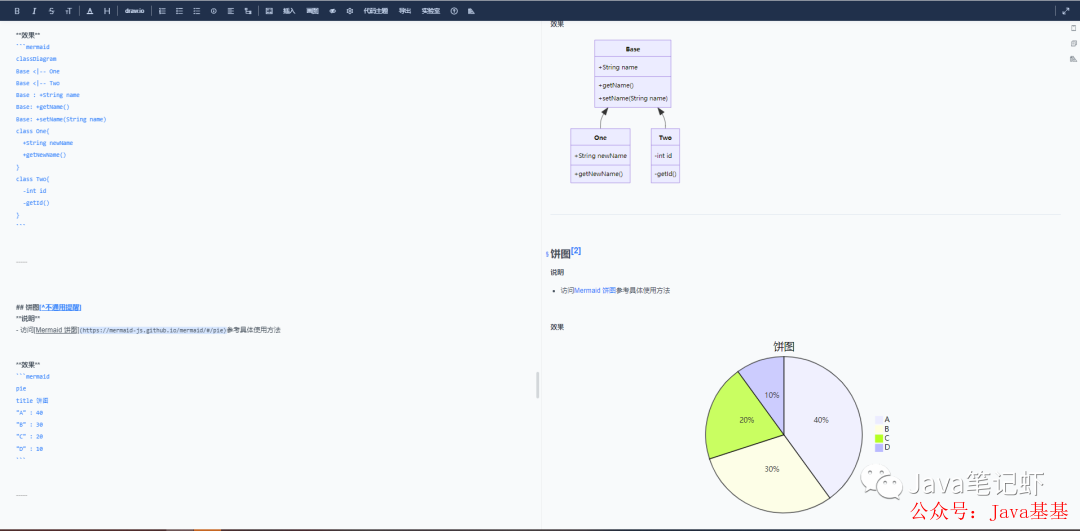
Task: Click the first list icon after draw.io
Action: (163, 11)
